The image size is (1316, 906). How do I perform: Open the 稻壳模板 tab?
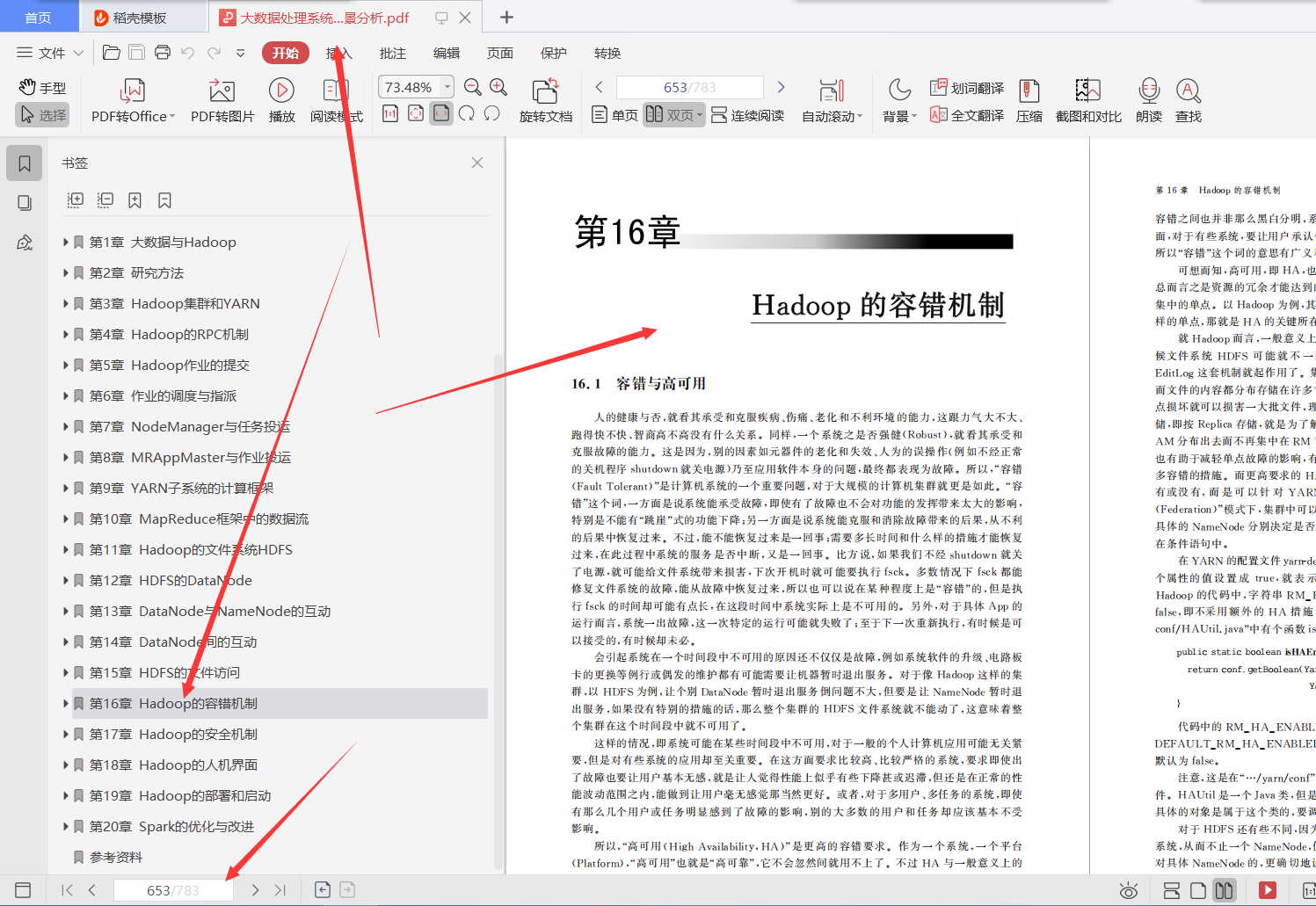(143, 18)
